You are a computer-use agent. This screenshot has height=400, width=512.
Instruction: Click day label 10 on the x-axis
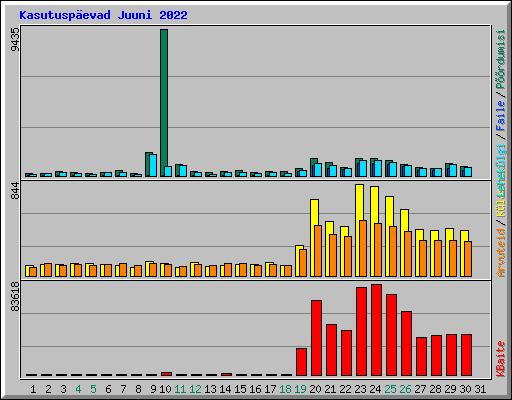pos(165,389)
